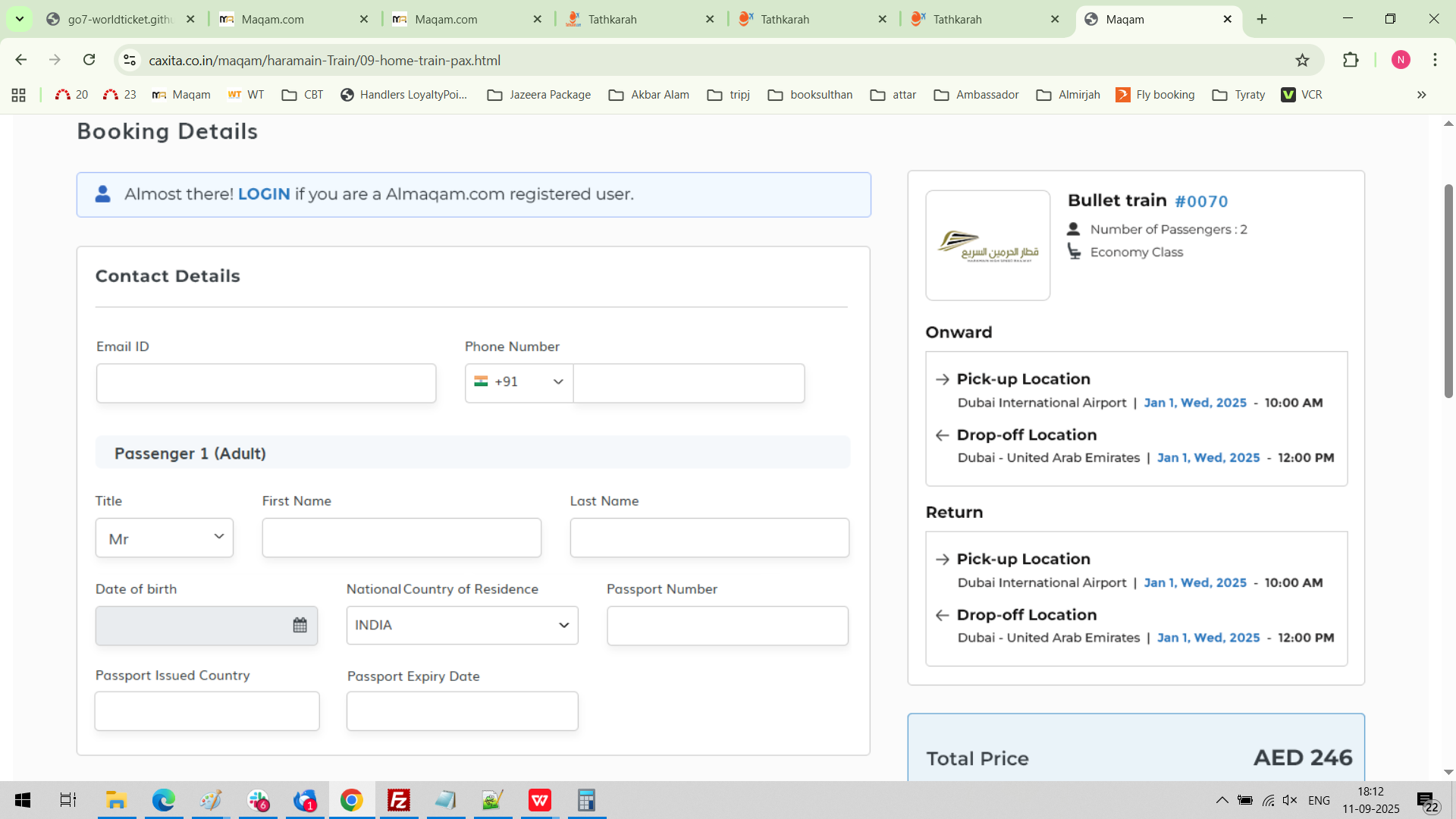The image size is (1456, 819).
Task: Open the Calculator icon in the taskbar
Action: pyautogui.click(x=586, y=800)
